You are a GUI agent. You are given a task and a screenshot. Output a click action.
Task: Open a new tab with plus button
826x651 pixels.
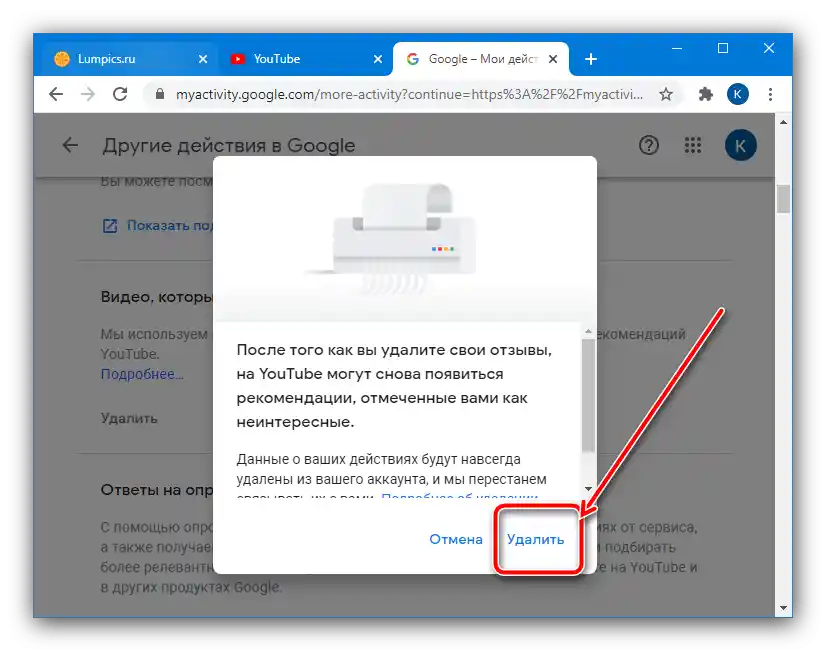click(x=591, y=59)
